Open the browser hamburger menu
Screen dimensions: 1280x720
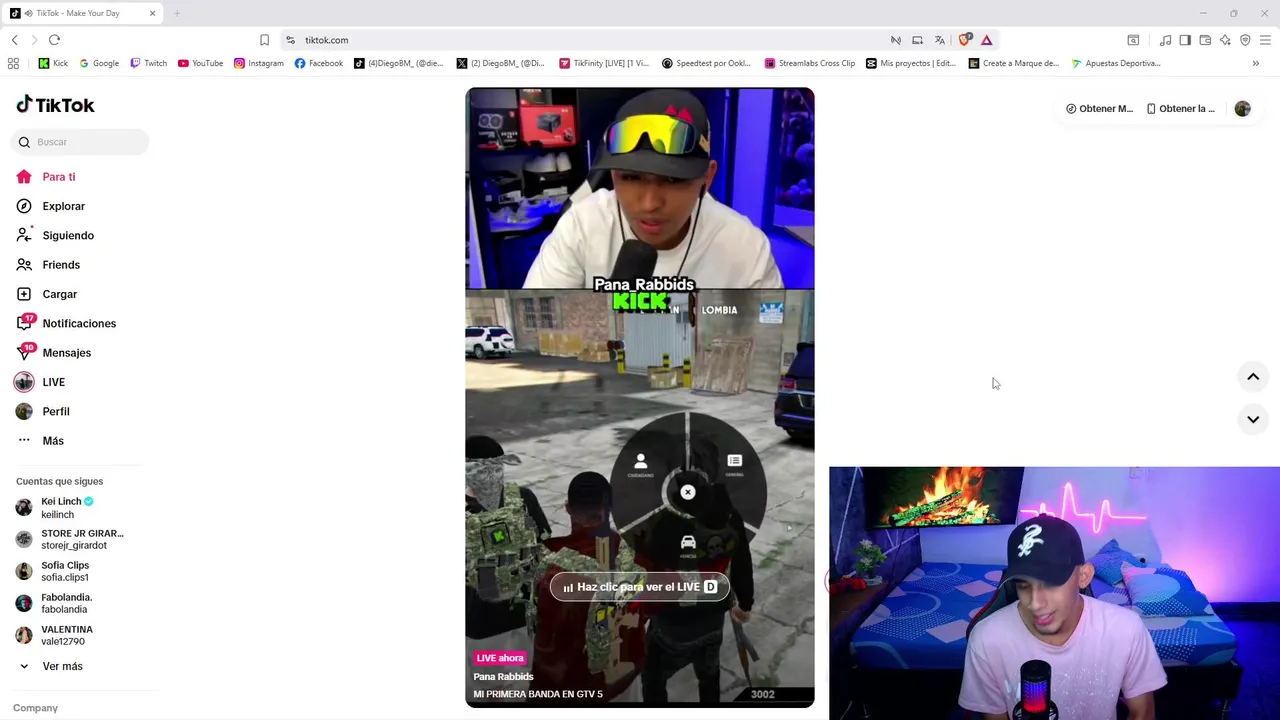pos(1265,40)
